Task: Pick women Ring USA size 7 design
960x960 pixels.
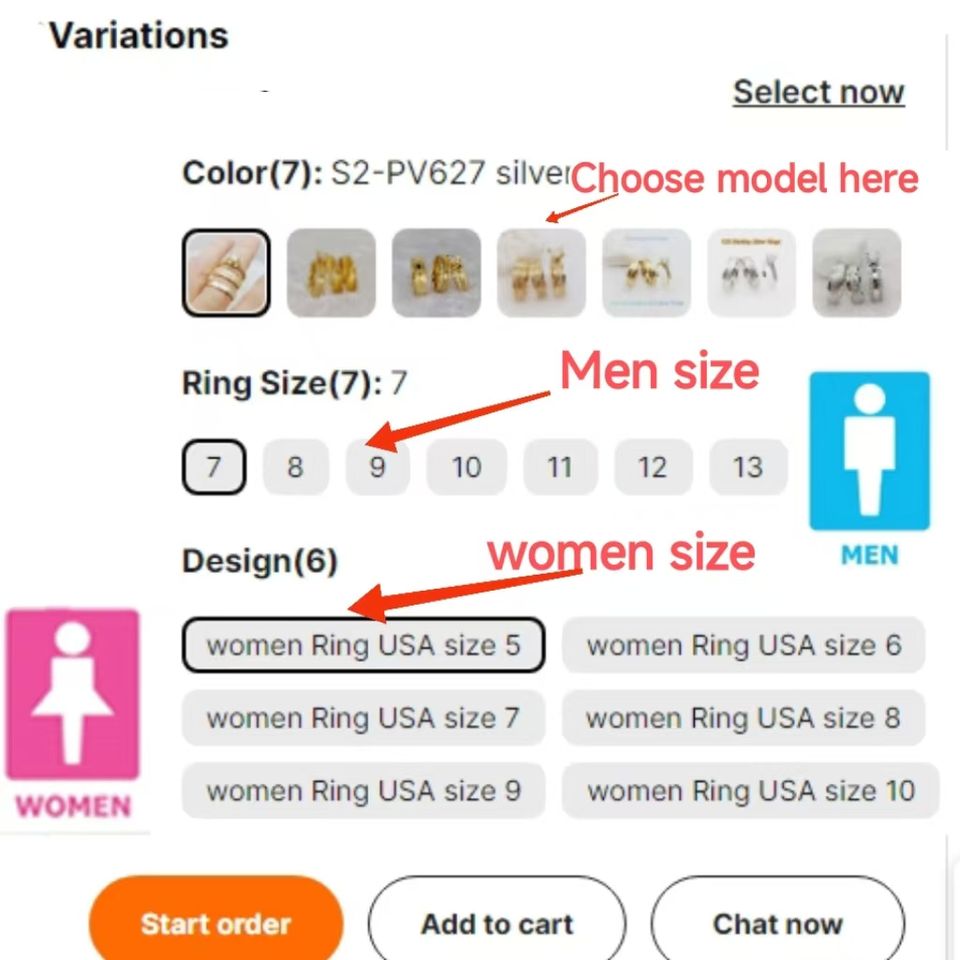Action: tap(364, 718)
